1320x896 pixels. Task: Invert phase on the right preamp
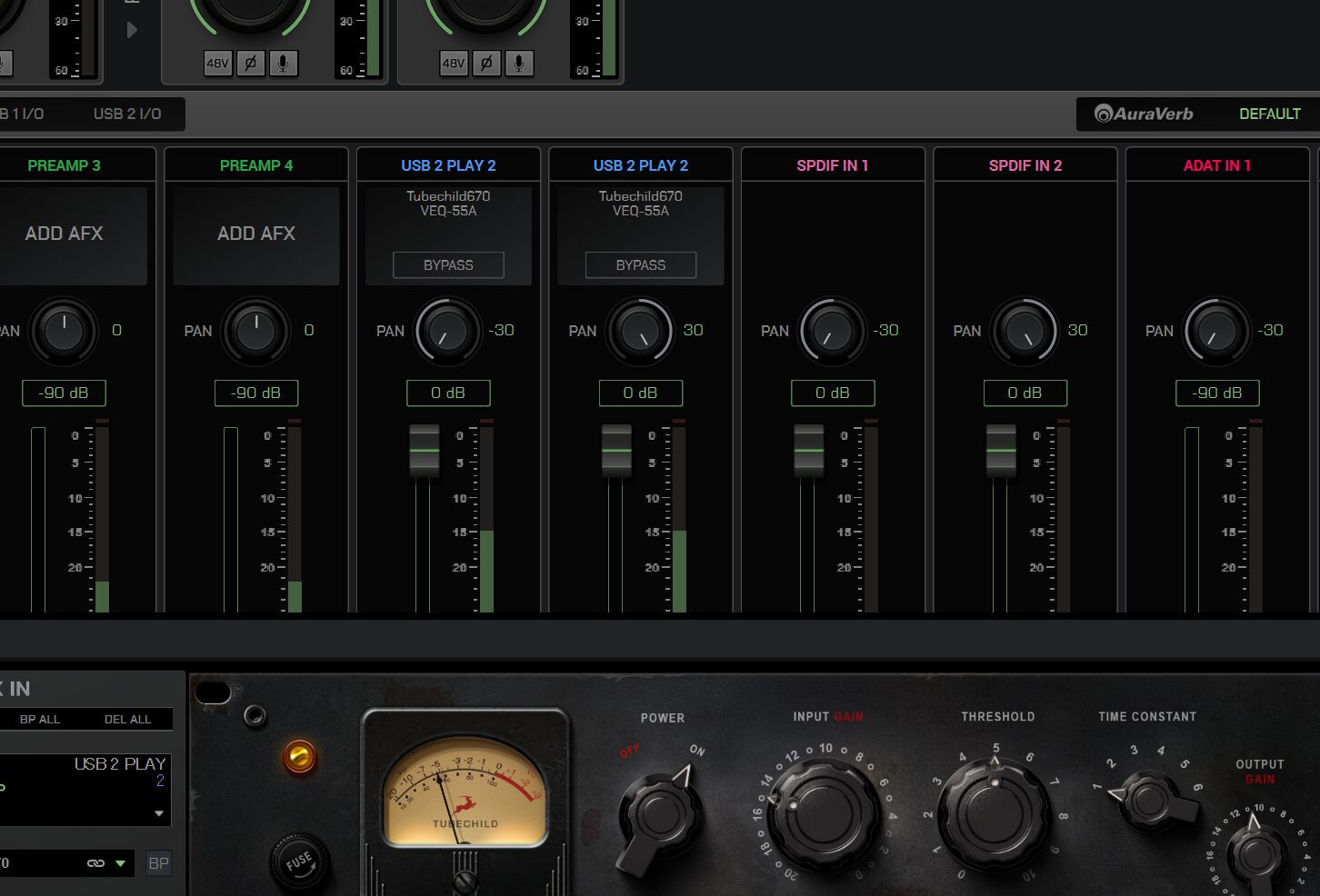[486, 63]
